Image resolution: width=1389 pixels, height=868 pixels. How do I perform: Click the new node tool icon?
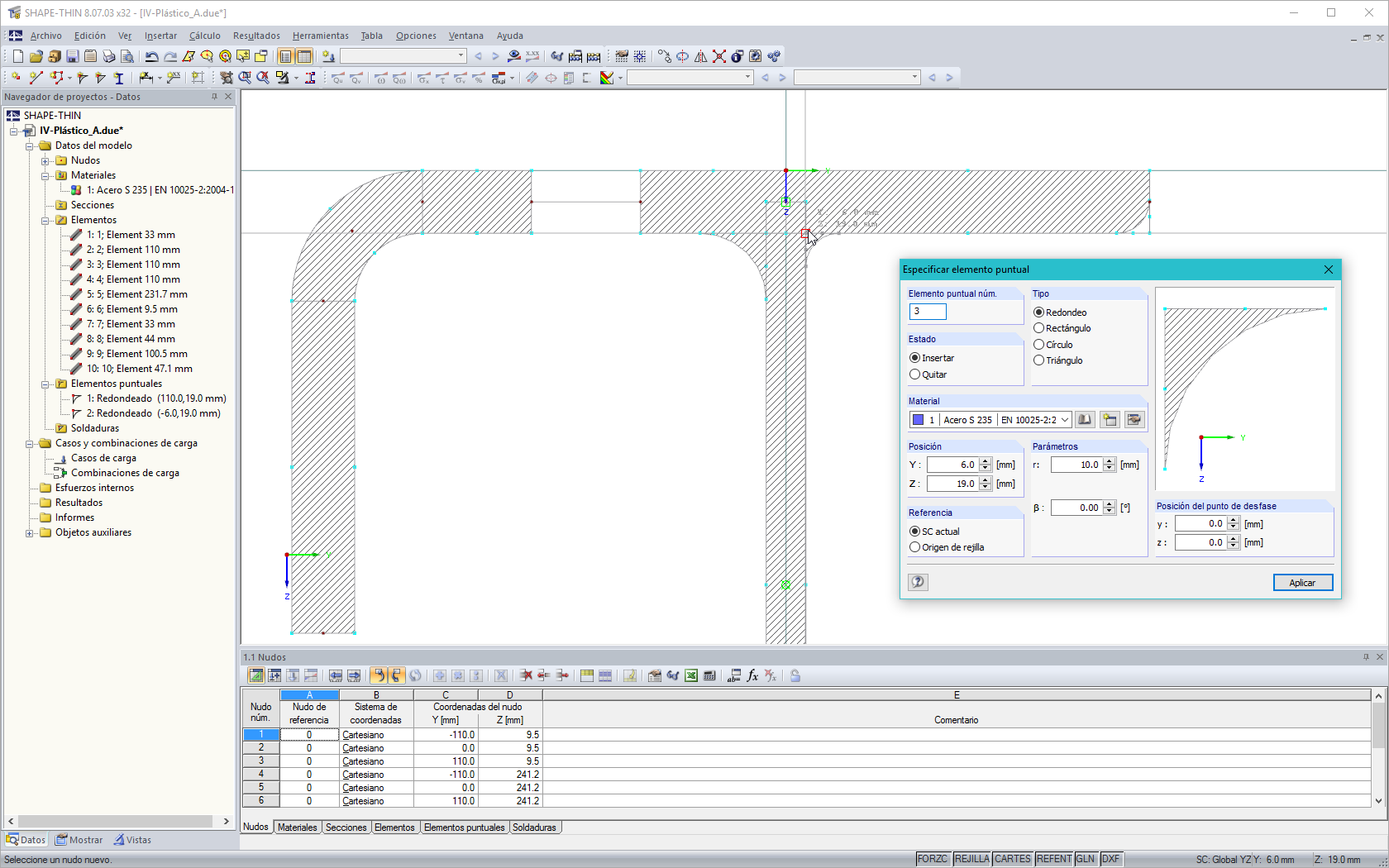[17, 78]
